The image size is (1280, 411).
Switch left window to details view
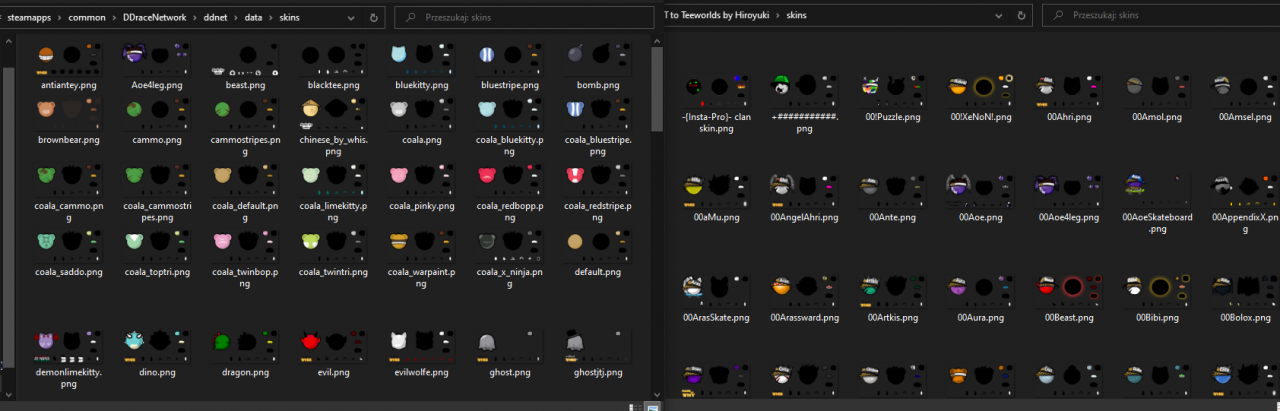pyautogui.click(x=636, y=407)
